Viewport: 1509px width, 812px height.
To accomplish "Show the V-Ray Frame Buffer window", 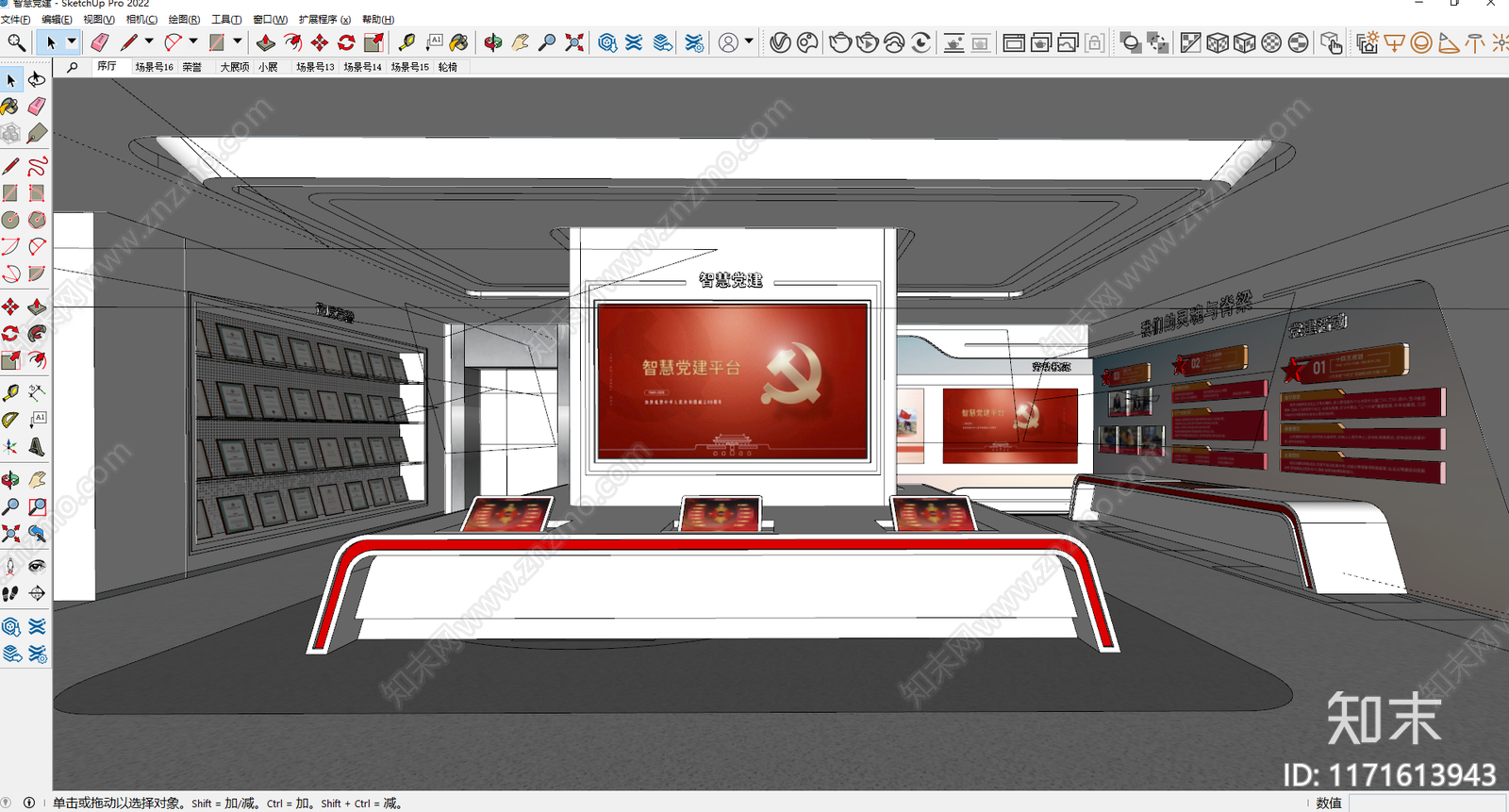I will click(1014, 42).
